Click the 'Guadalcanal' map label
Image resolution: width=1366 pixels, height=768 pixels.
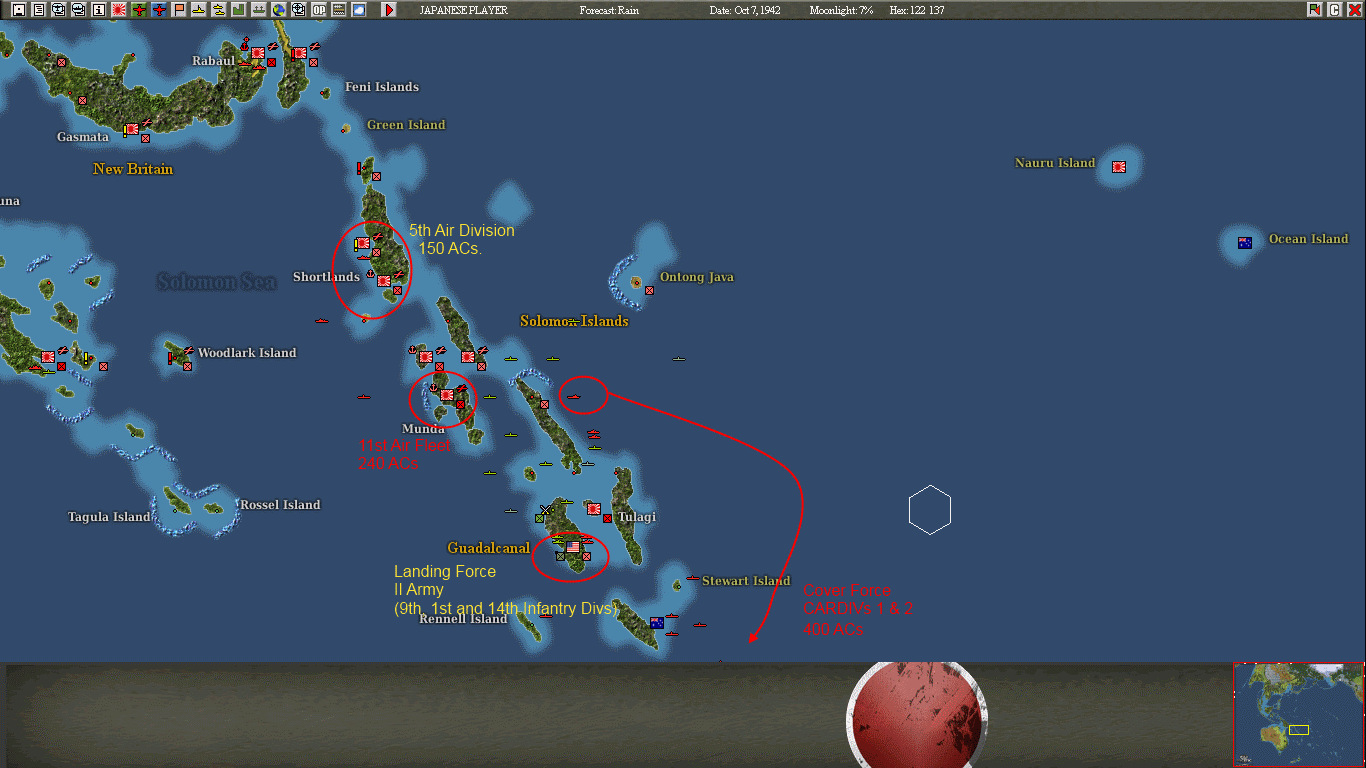coord(488,548)
